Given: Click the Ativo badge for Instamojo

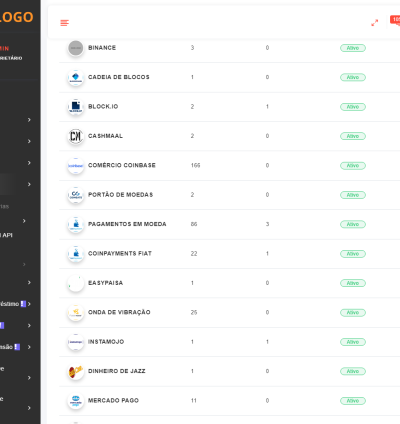Looking at the screenshot, I should tap(353, 342).
